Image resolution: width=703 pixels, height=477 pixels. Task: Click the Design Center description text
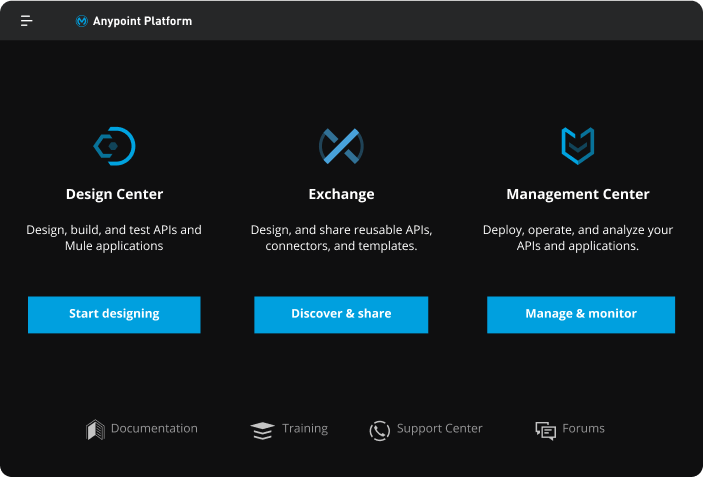(x=114, y=238)
